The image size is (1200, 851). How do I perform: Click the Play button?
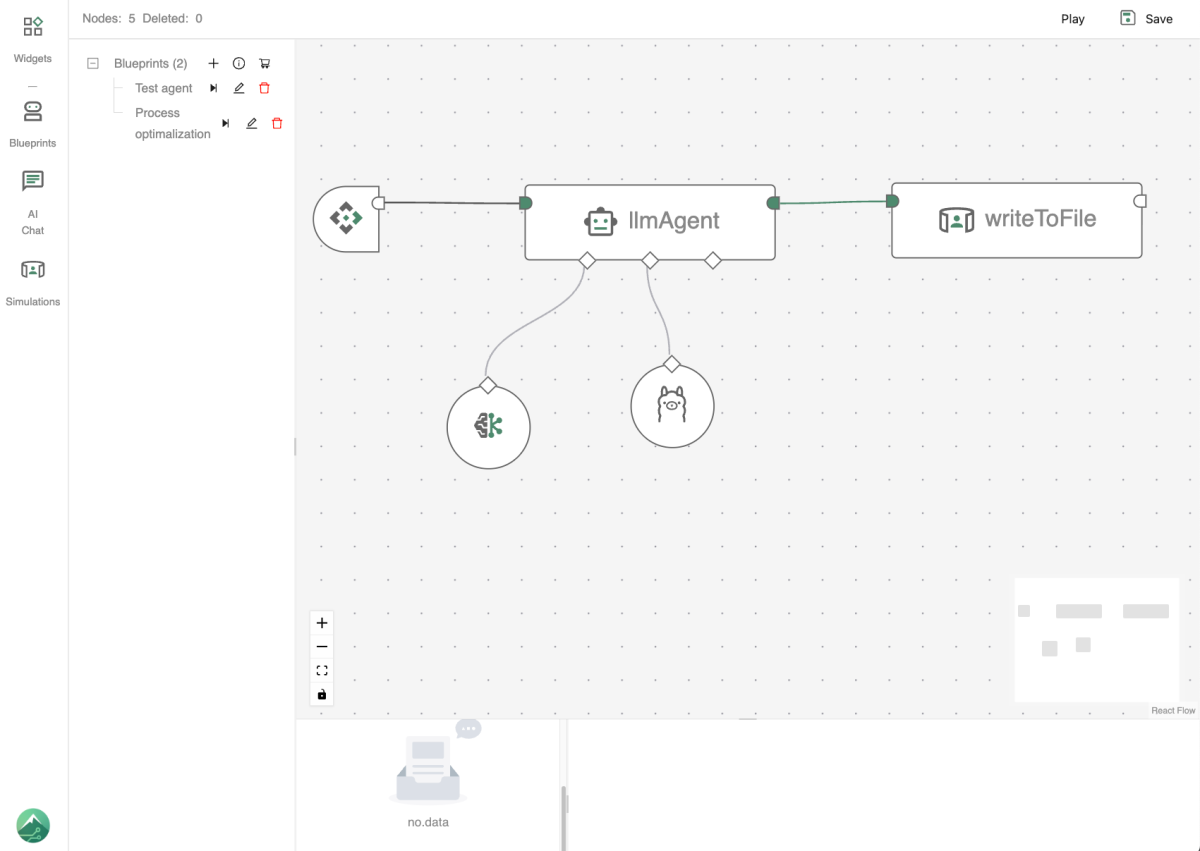click(1073, 19)
